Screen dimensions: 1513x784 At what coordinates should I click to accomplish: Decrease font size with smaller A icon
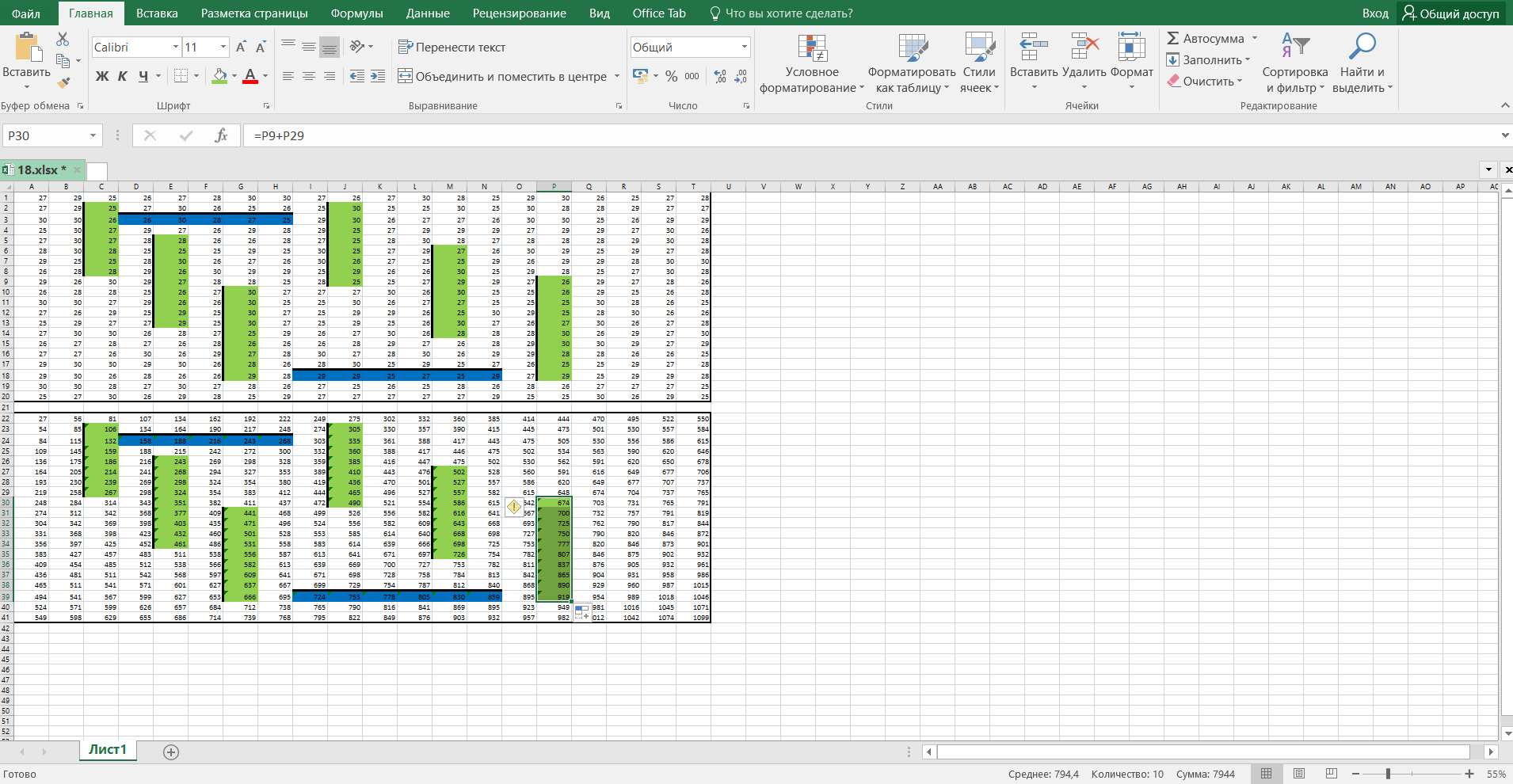click(261, 48)
